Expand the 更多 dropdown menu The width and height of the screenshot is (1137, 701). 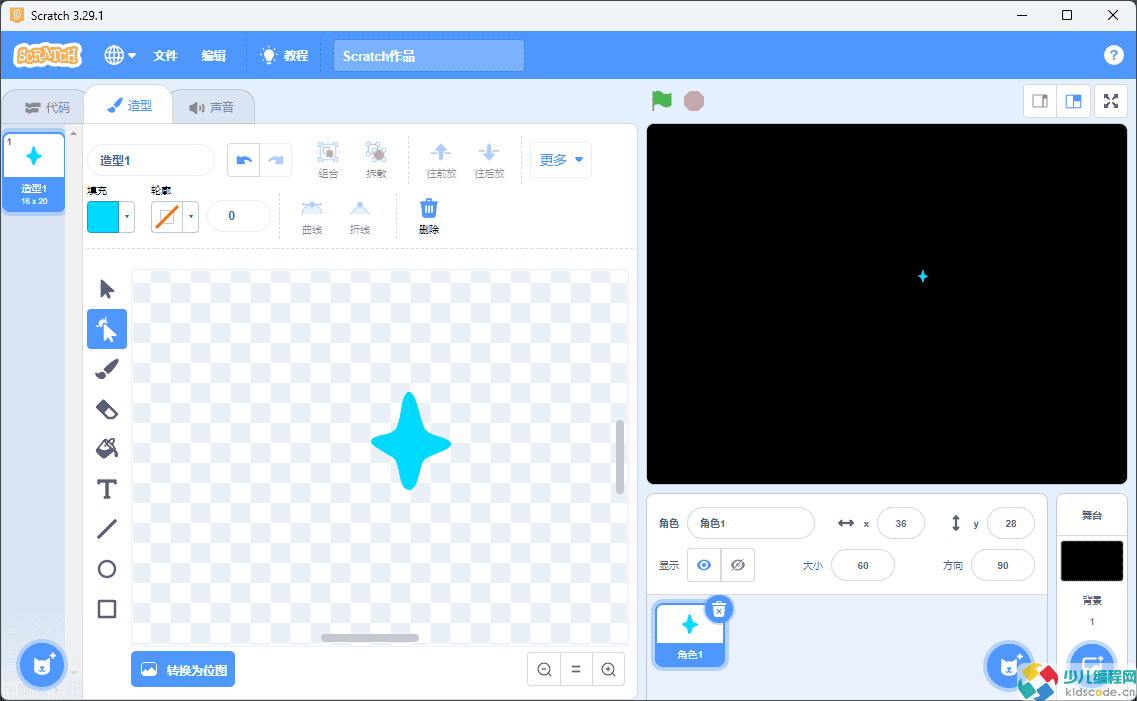pos(560,160)
